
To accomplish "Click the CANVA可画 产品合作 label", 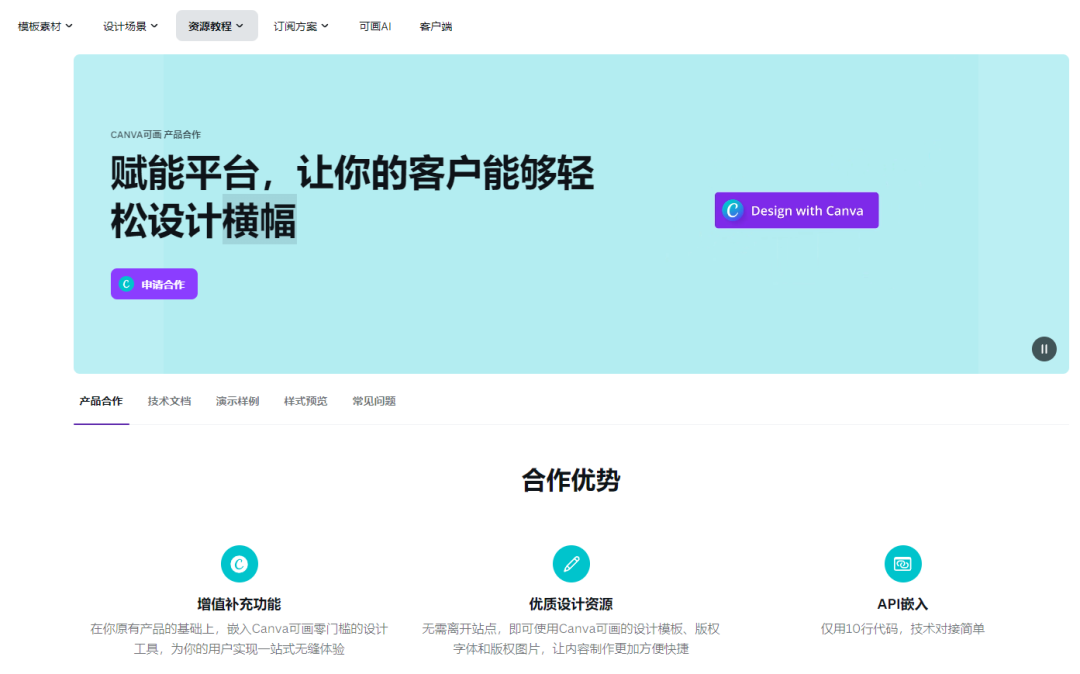I will click(x=156, y=134).
